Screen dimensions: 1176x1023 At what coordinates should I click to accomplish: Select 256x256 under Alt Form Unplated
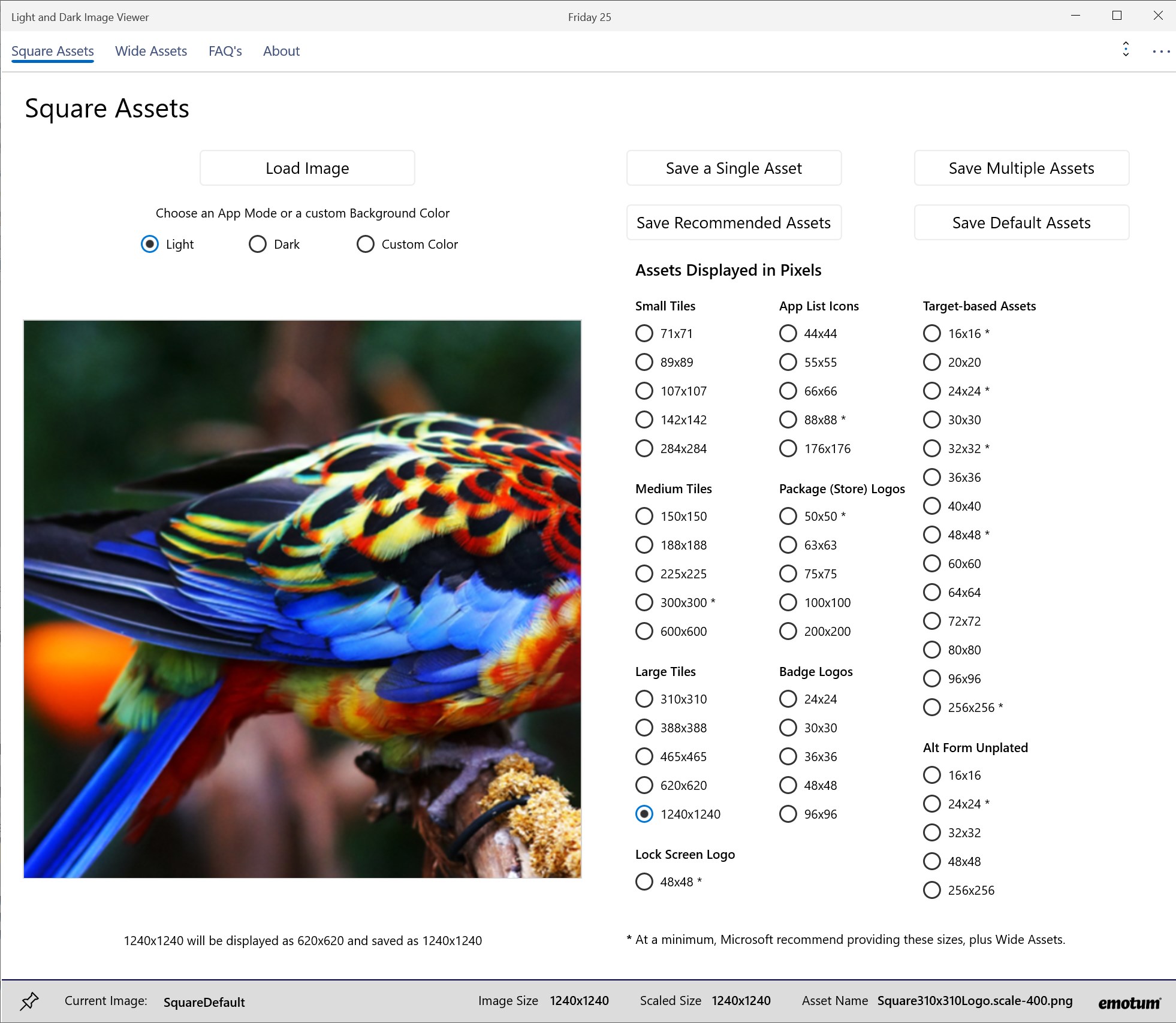(932, 891)
